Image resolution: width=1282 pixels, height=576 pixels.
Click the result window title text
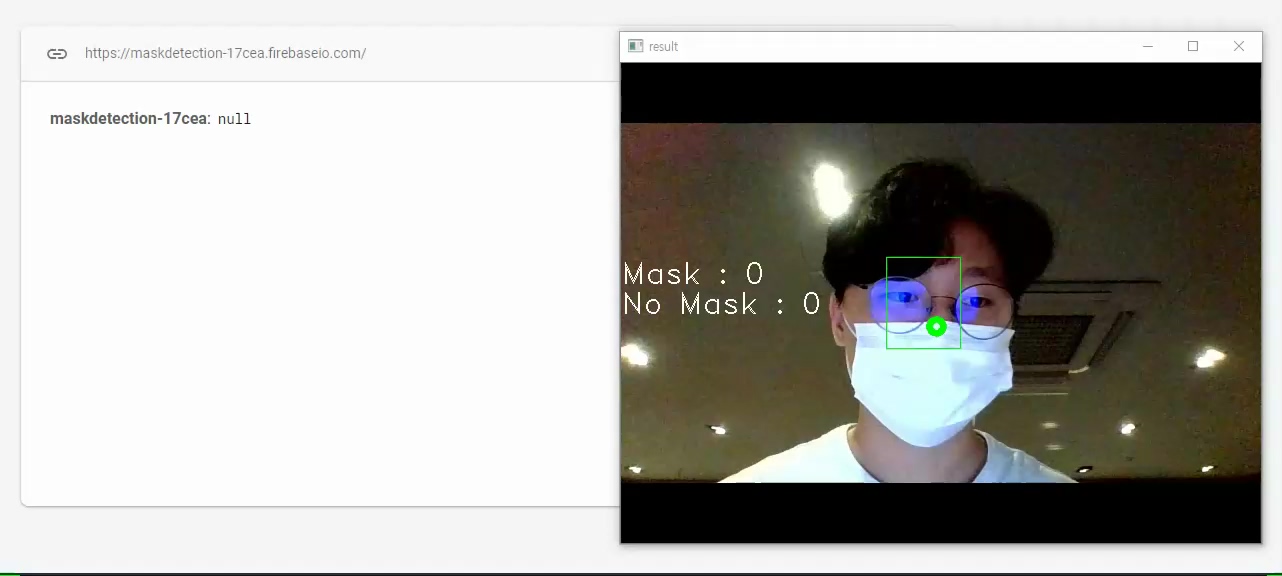pos(663,47)
